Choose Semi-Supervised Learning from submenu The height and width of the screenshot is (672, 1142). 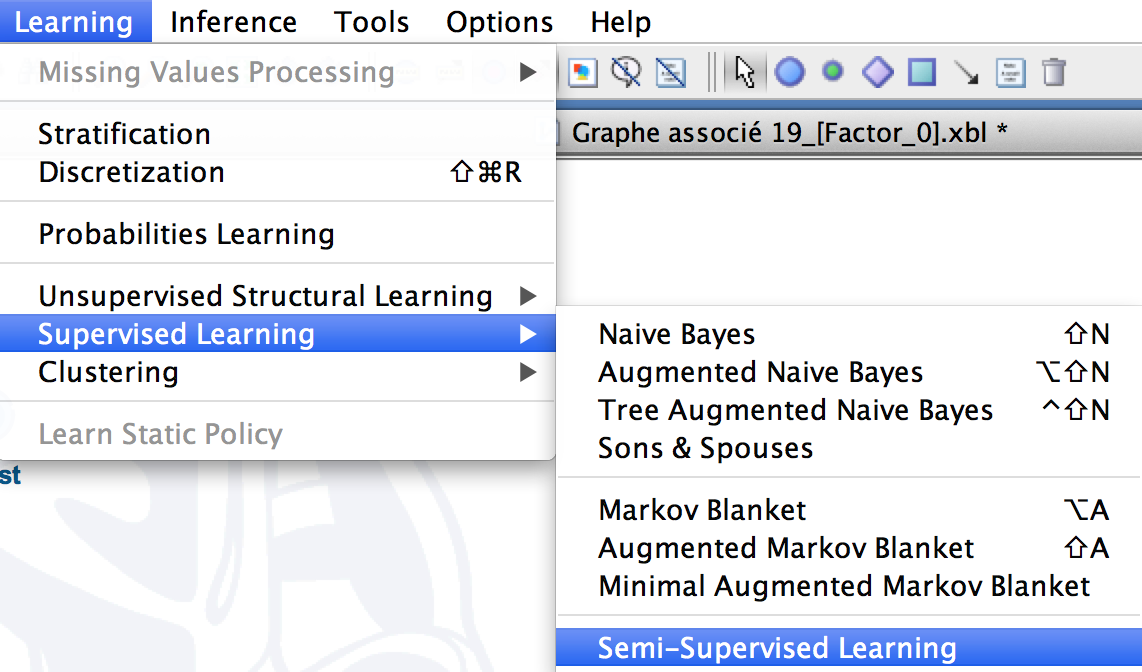pos(848,648)
